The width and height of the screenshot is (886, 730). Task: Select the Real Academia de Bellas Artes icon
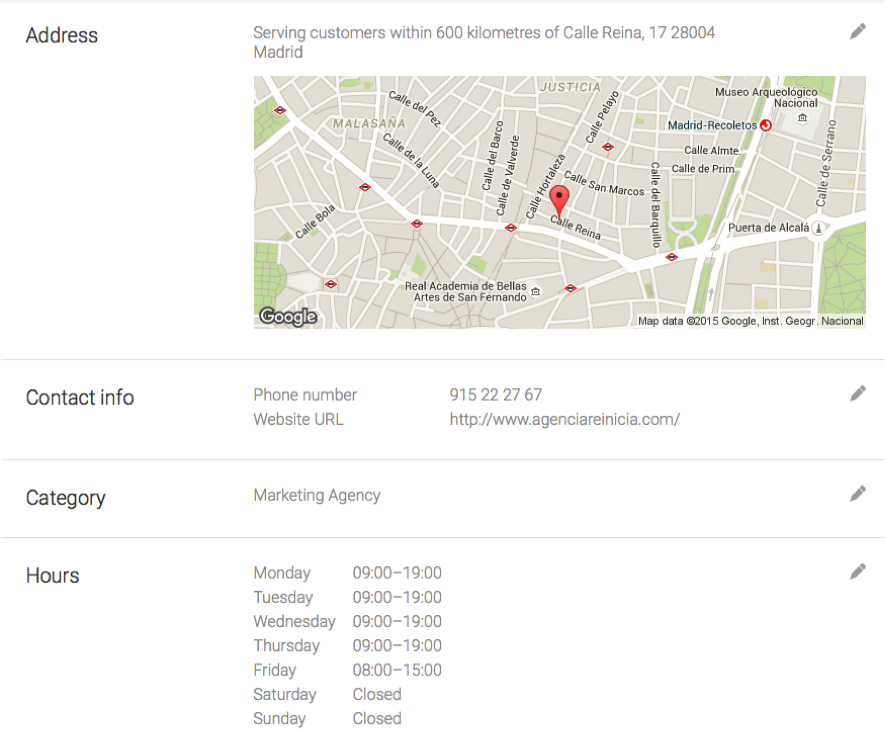pos(536,292)
